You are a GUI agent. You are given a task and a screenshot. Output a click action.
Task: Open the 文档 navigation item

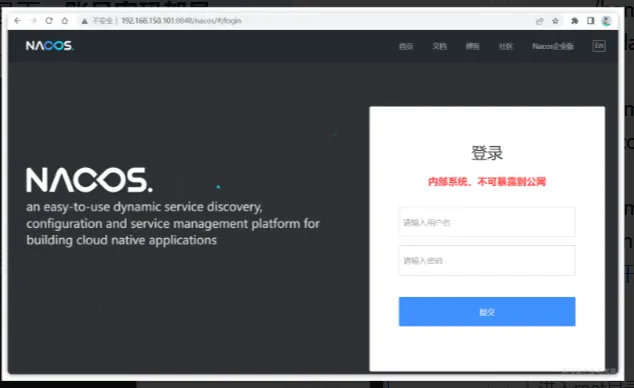pyautogui.click(x=440, y=46)
